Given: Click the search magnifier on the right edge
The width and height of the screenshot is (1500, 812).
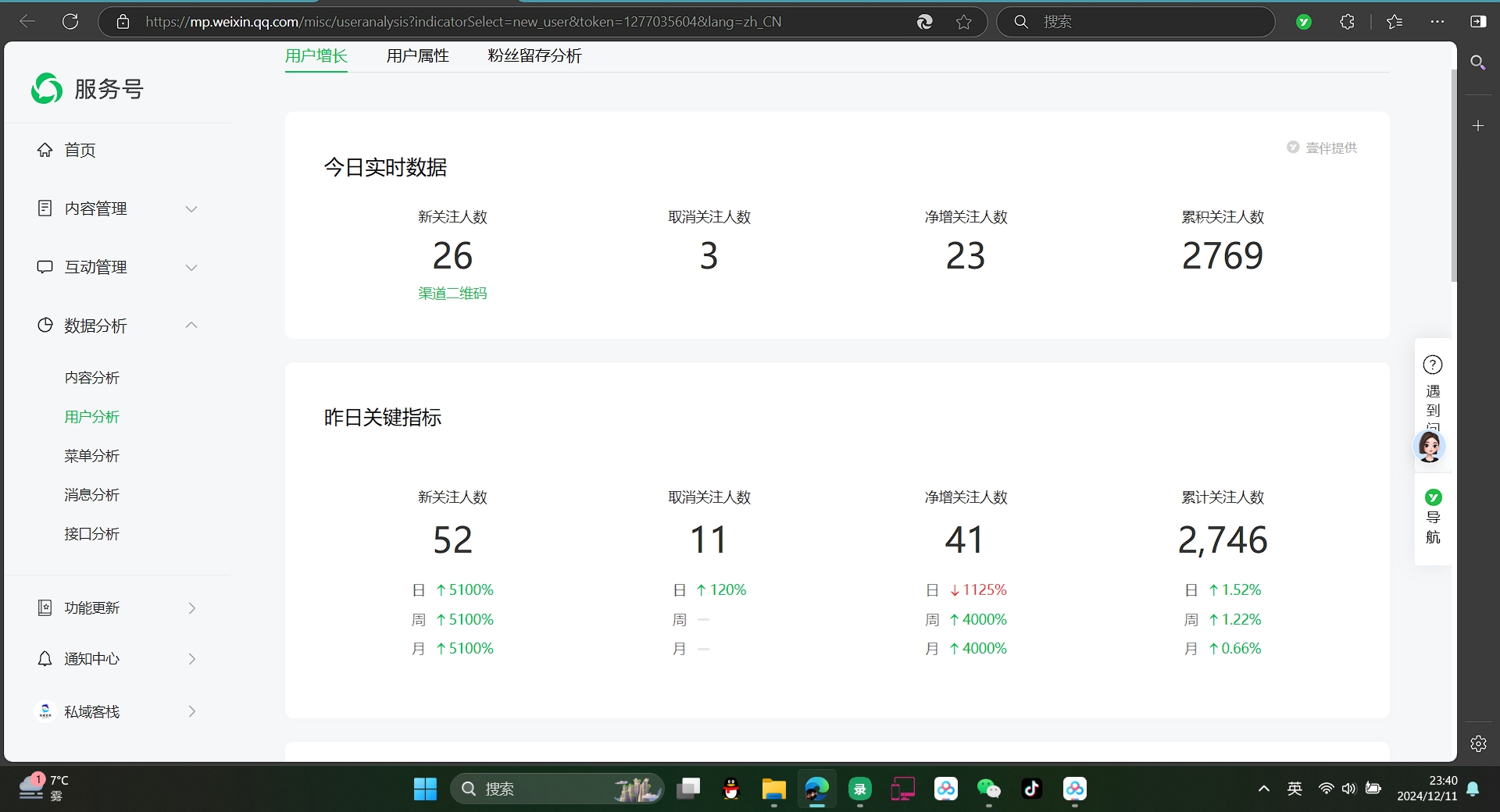Looking at the screenshot, I should 1478,62.
